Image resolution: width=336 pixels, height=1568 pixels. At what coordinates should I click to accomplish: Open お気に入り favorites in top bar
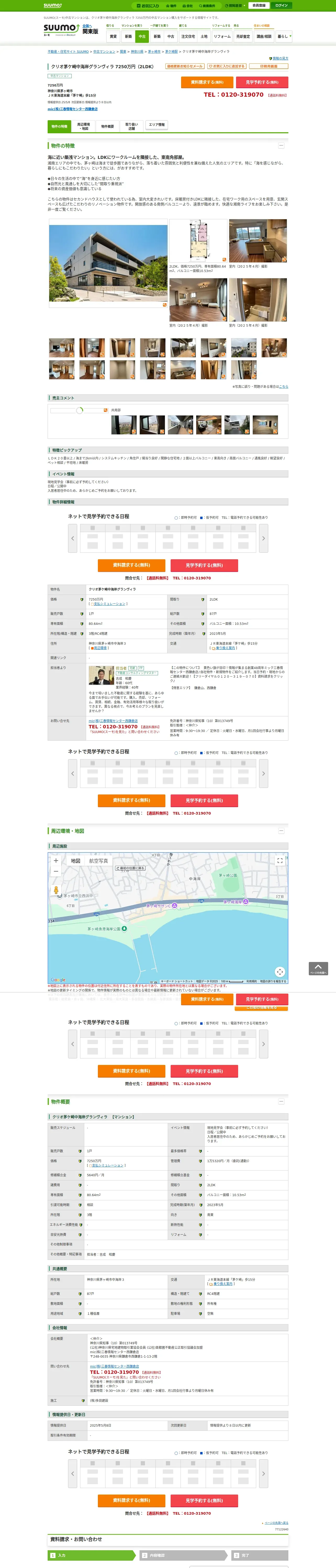coord(148,5)
